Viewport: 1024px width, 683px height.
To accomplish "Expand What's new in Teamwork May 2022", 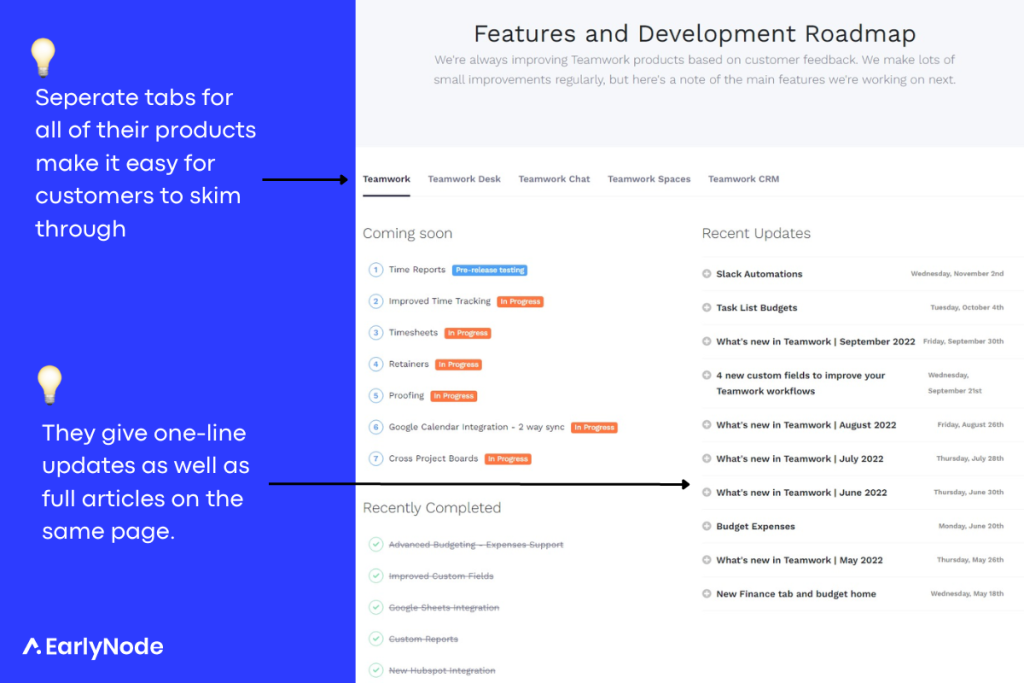I will point(707,560).
